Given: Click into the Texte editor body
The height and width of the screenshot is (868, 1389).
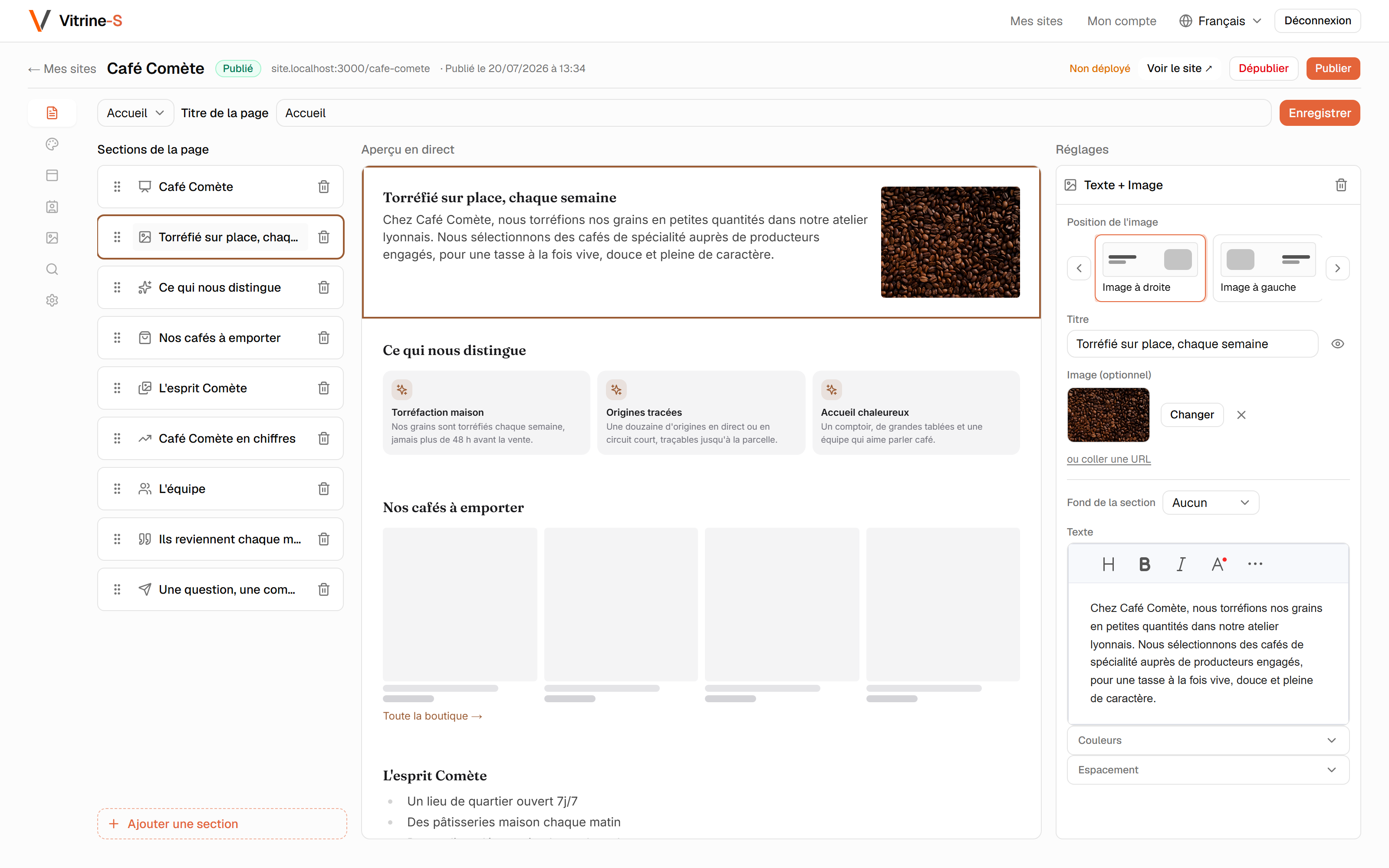Looking at the screenshot, I should (1208, 653).
